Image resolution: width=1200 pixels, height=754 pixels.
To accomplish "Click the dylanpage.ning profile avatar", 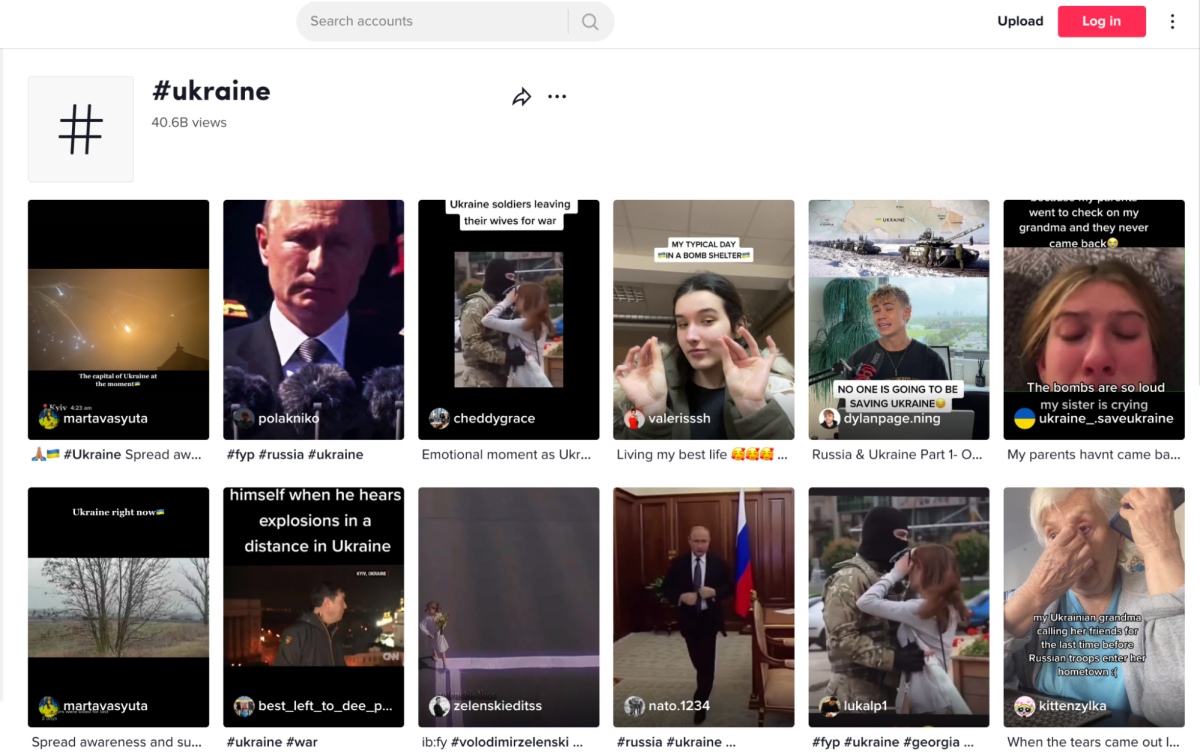I will point(829,418).
